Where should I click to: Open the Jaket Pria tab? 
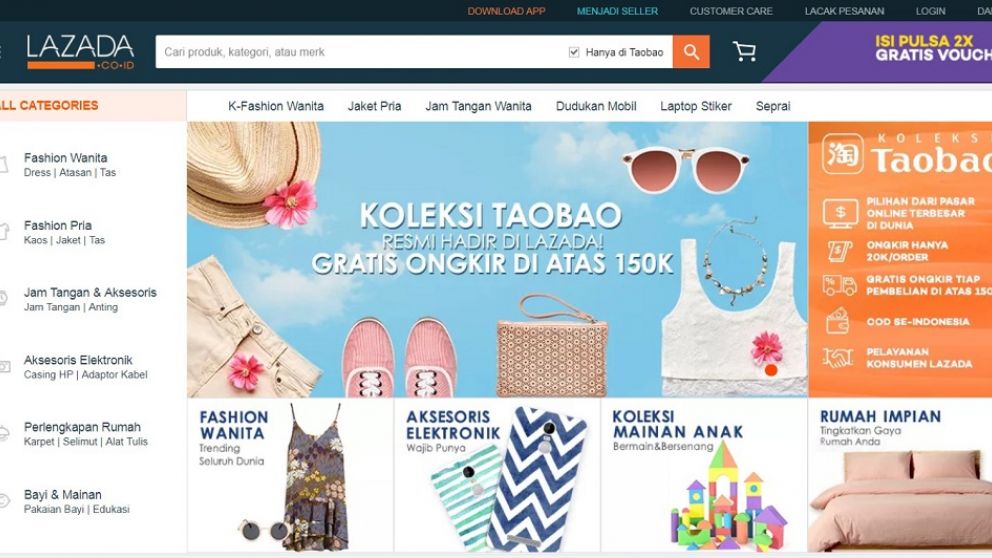(x=375, y=106)
